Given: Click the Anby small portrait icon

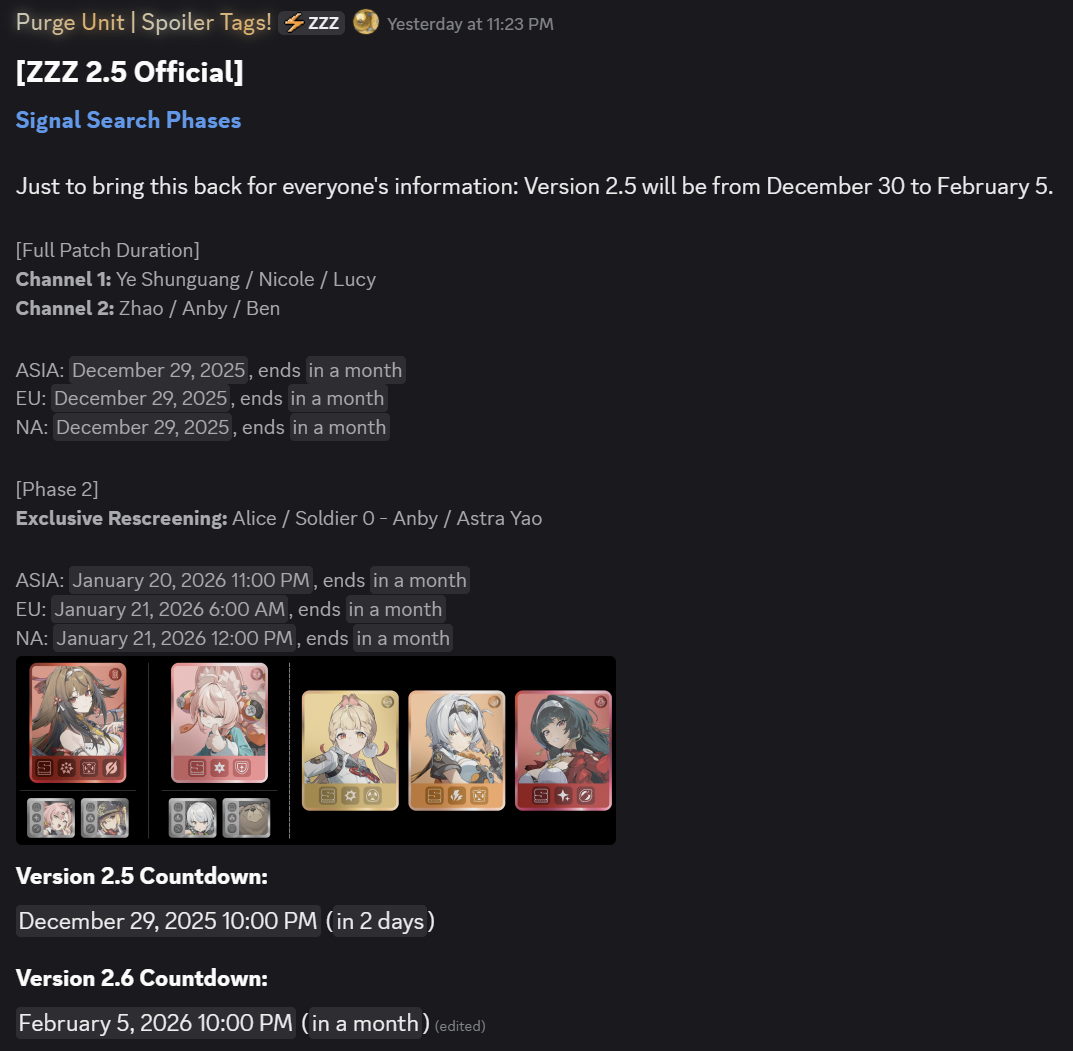Looking at the screenshot, I should (x=192, y=818).
